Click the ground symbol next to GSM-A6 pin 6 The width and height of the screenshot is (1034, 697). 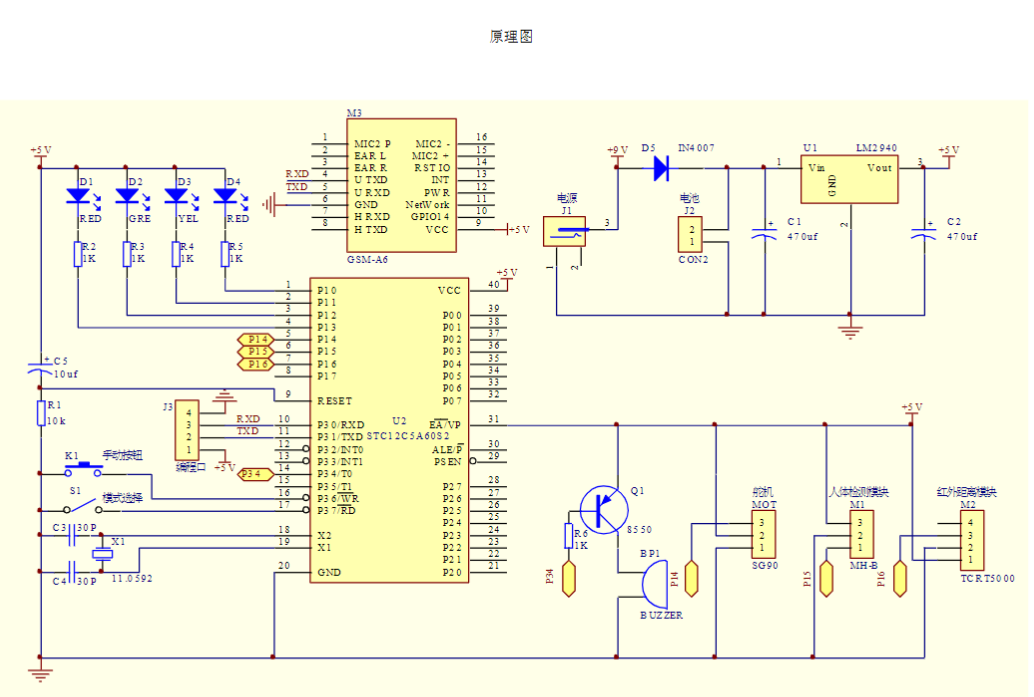point(268,205)
